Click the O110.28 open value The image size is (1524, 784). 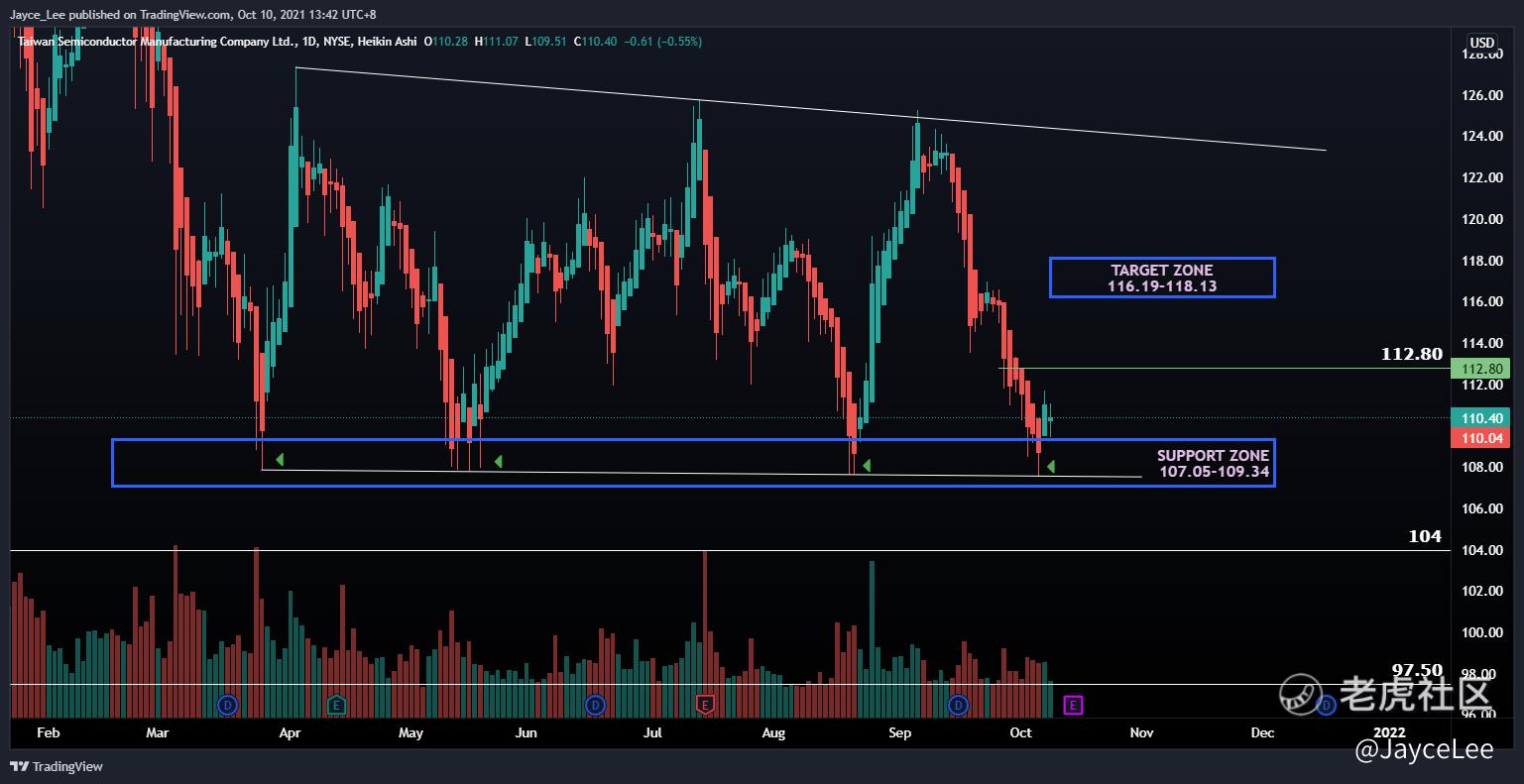[x=446, y=42]
